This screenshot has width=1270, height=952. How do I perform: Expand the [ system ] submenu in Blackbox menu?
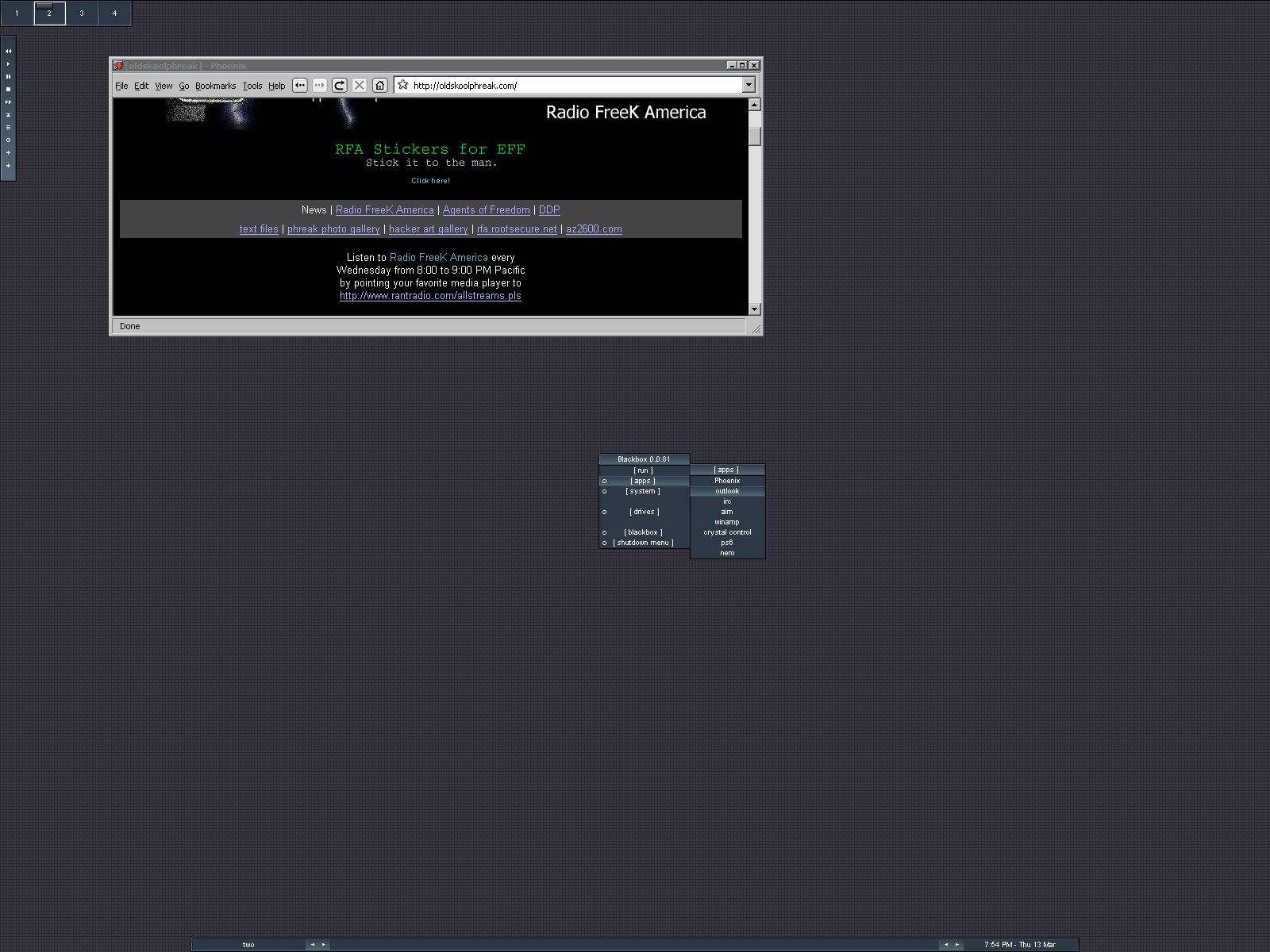point(644,491)
